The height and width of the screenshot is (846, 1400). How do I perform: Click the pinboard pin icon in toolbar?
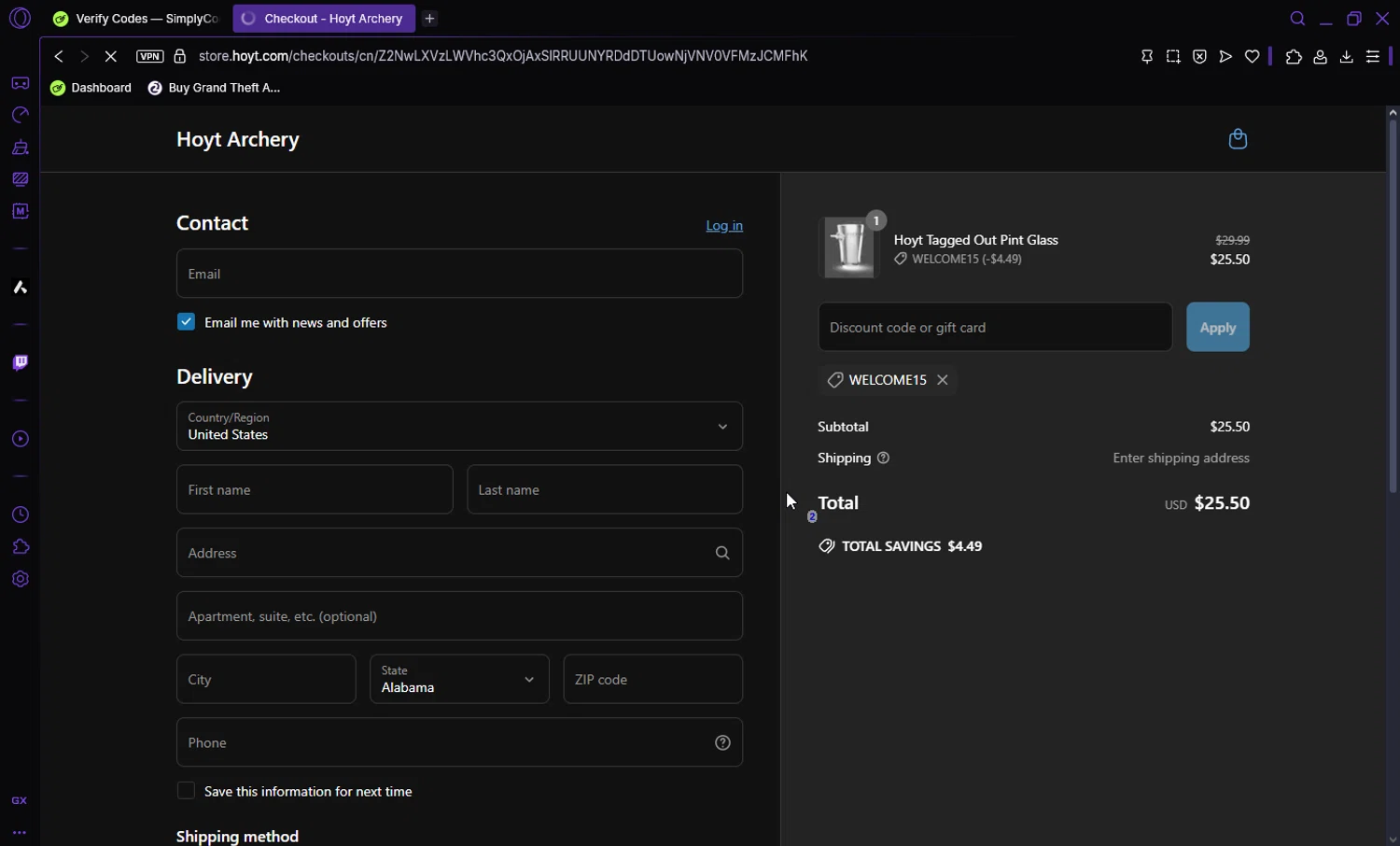[1147, 57]
